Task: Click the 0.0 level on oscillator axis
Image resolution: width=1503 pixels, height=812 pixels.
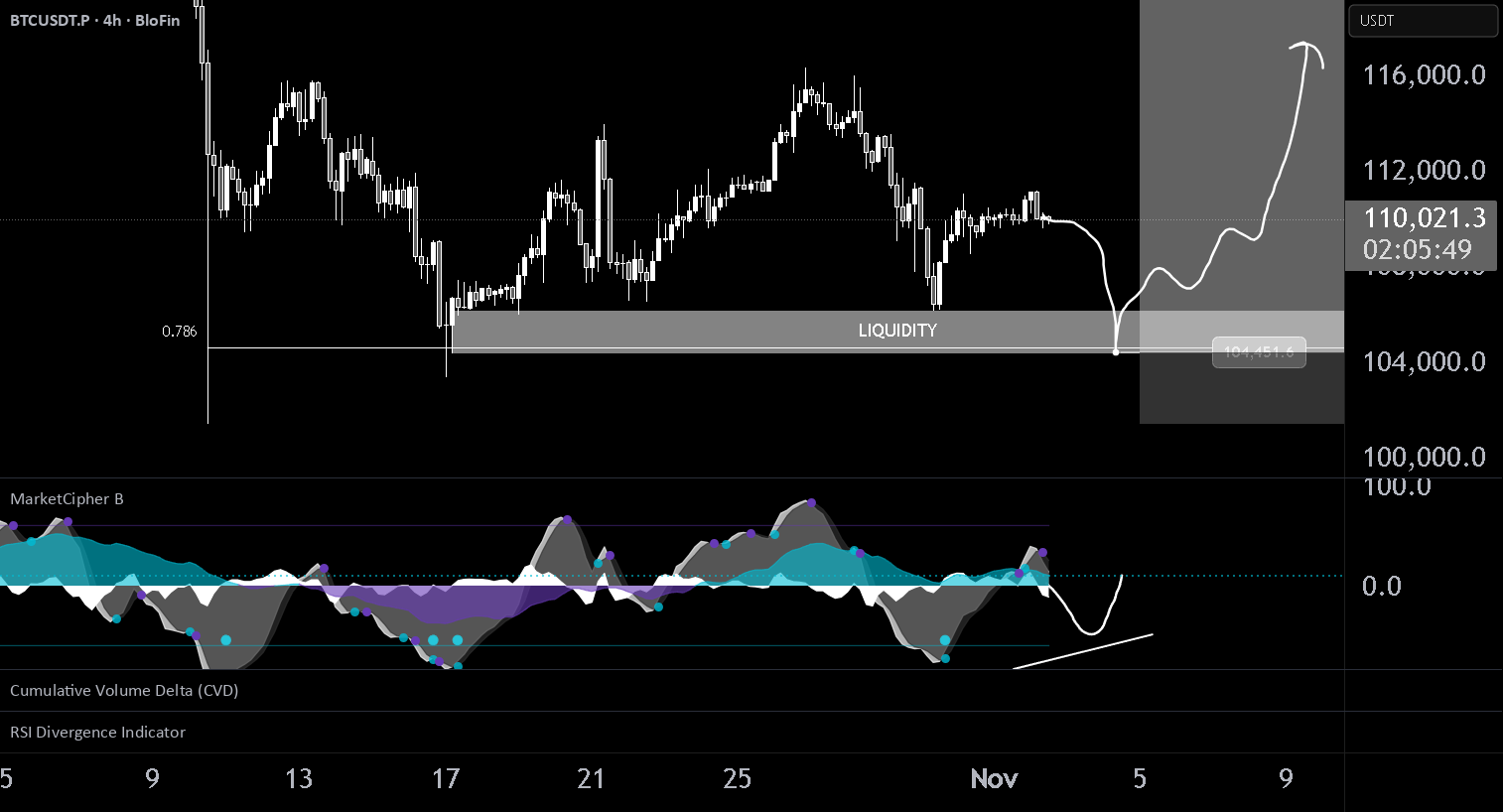Action: (1381, 587)
